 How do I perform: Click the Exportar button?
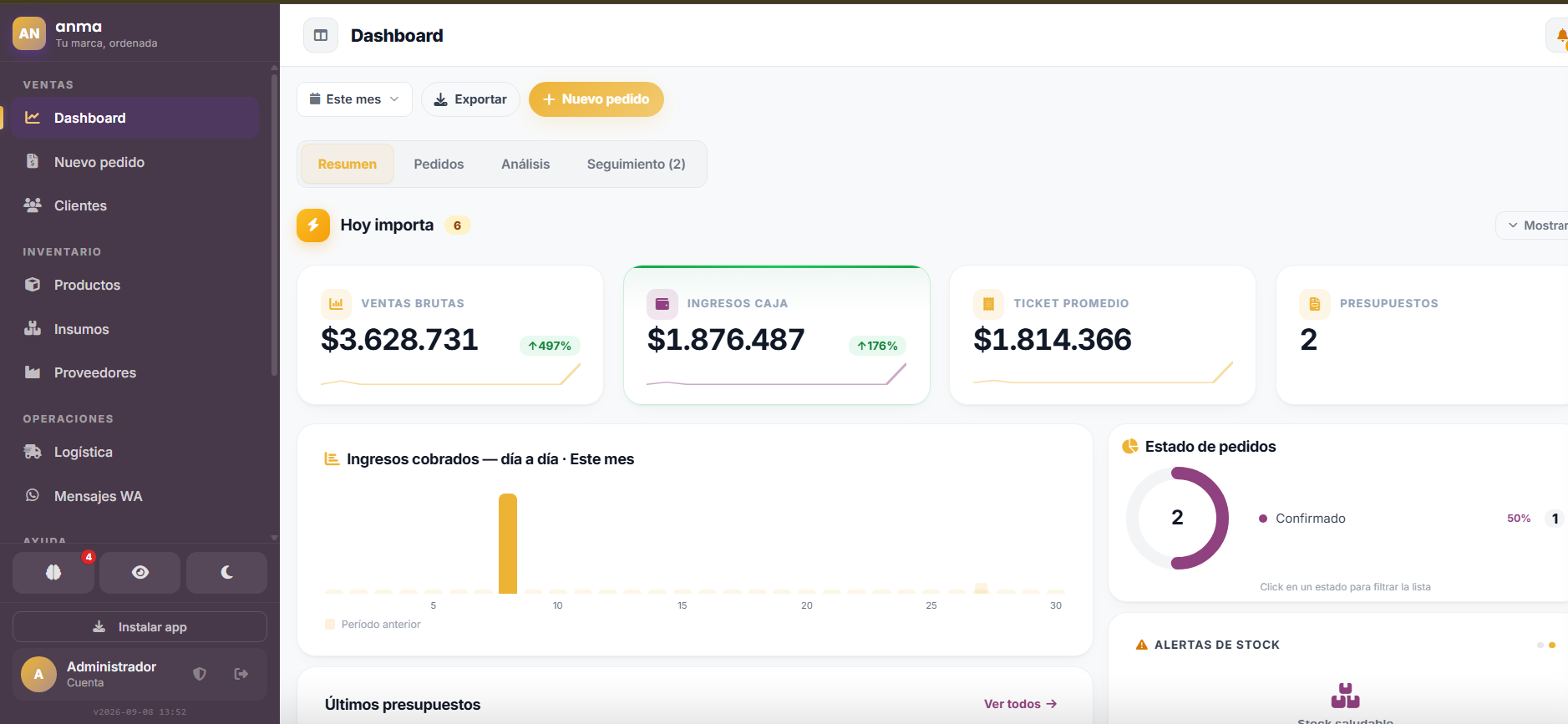point(470,99)
